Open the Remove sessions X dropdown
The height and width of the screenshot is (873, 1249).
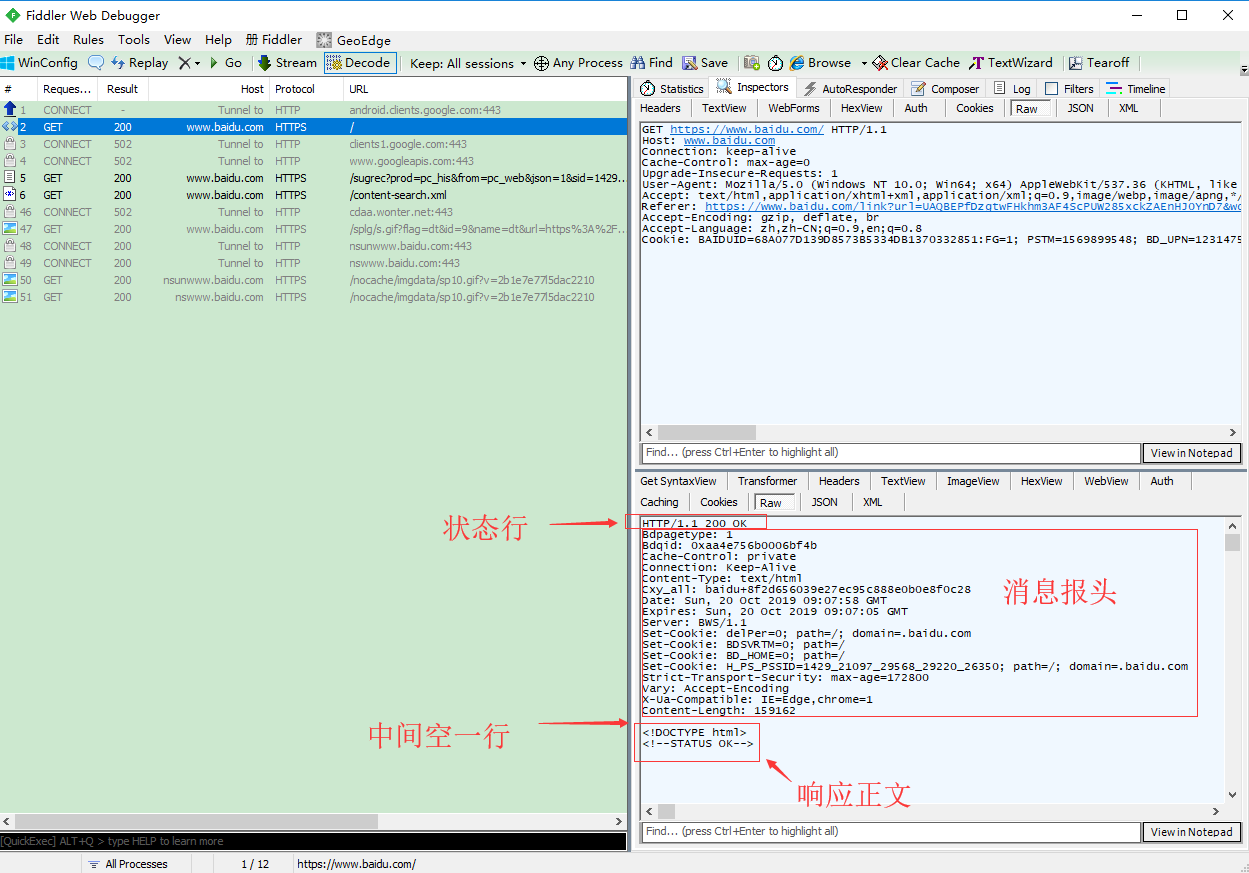(189, 62)
